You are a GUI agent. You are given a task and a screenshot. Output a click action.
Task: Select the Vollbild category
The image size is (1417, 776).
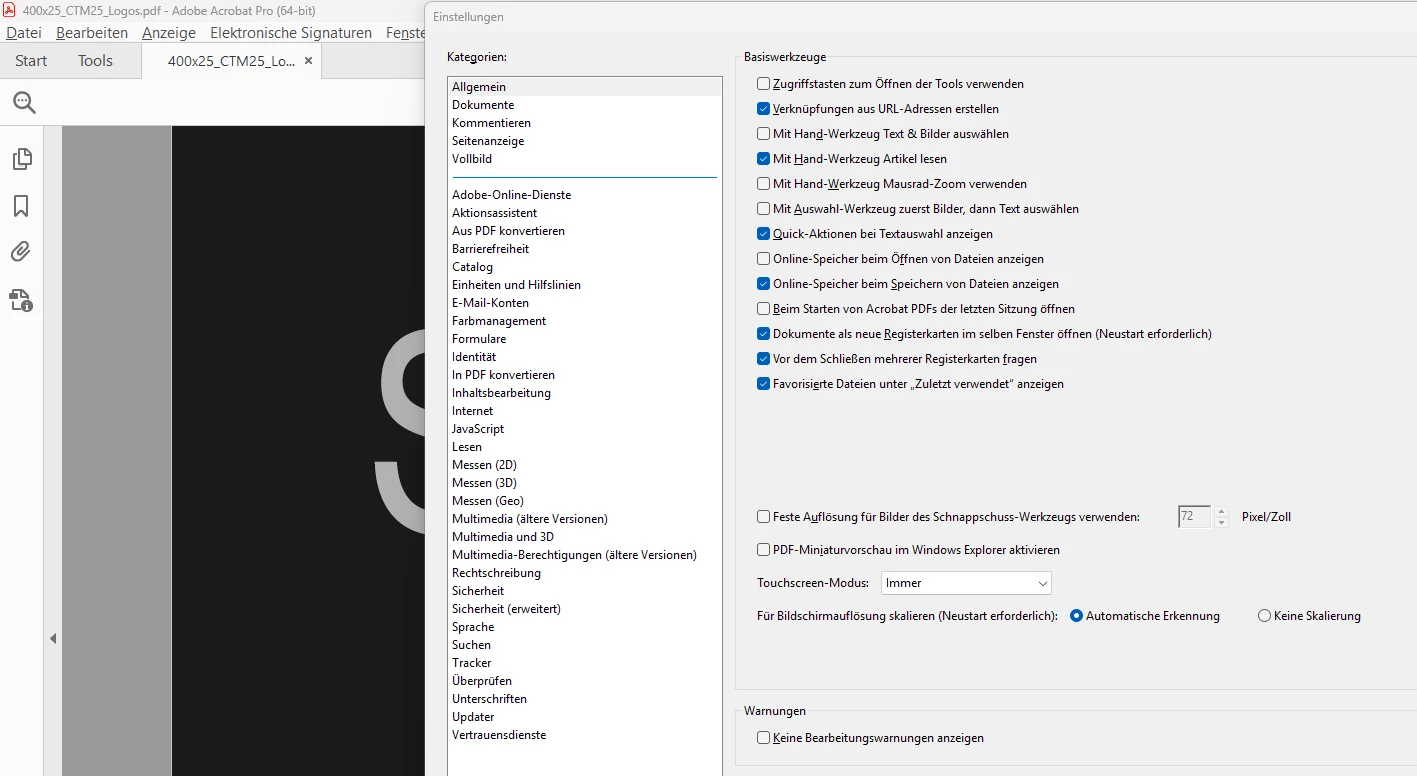coord(585,159)
